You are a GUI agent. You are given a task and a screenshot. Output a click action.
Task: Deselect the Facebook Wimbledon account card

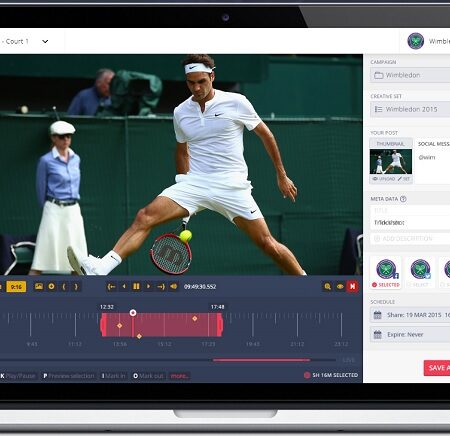tap(386, 273)
